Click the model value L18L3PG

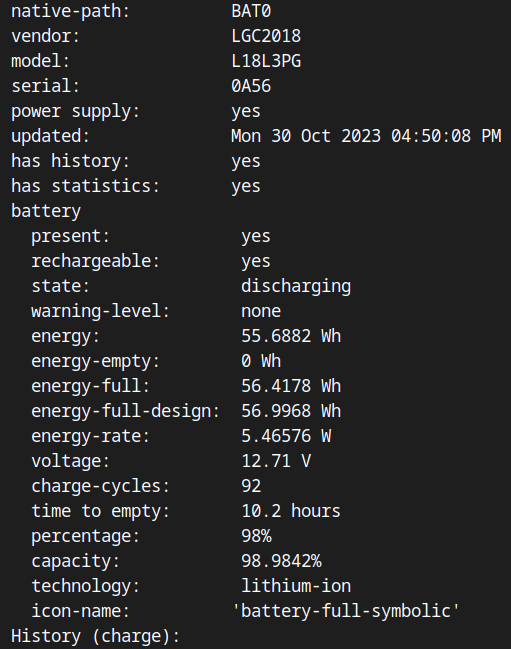click(x=266, y=61)
